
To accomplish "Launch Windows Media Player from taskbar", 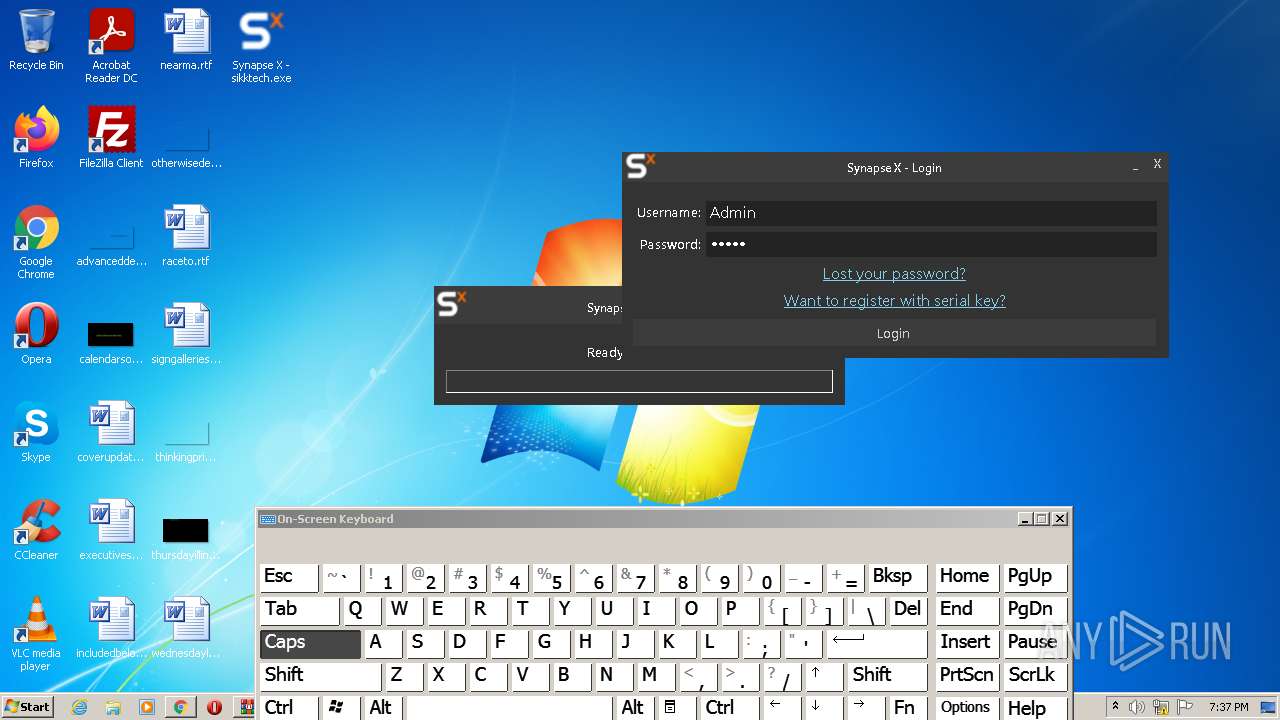I will (x=147, y=707).
